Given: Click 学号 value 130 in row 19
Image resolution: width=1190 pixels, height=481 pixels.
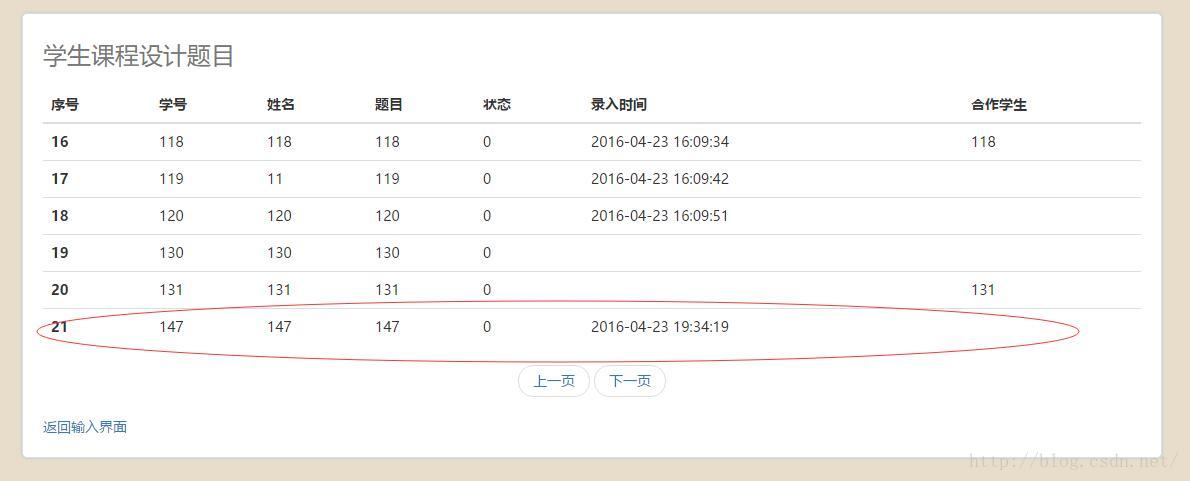Looking at the screenshot, I should pyautogui.click(x=171, y=253).
